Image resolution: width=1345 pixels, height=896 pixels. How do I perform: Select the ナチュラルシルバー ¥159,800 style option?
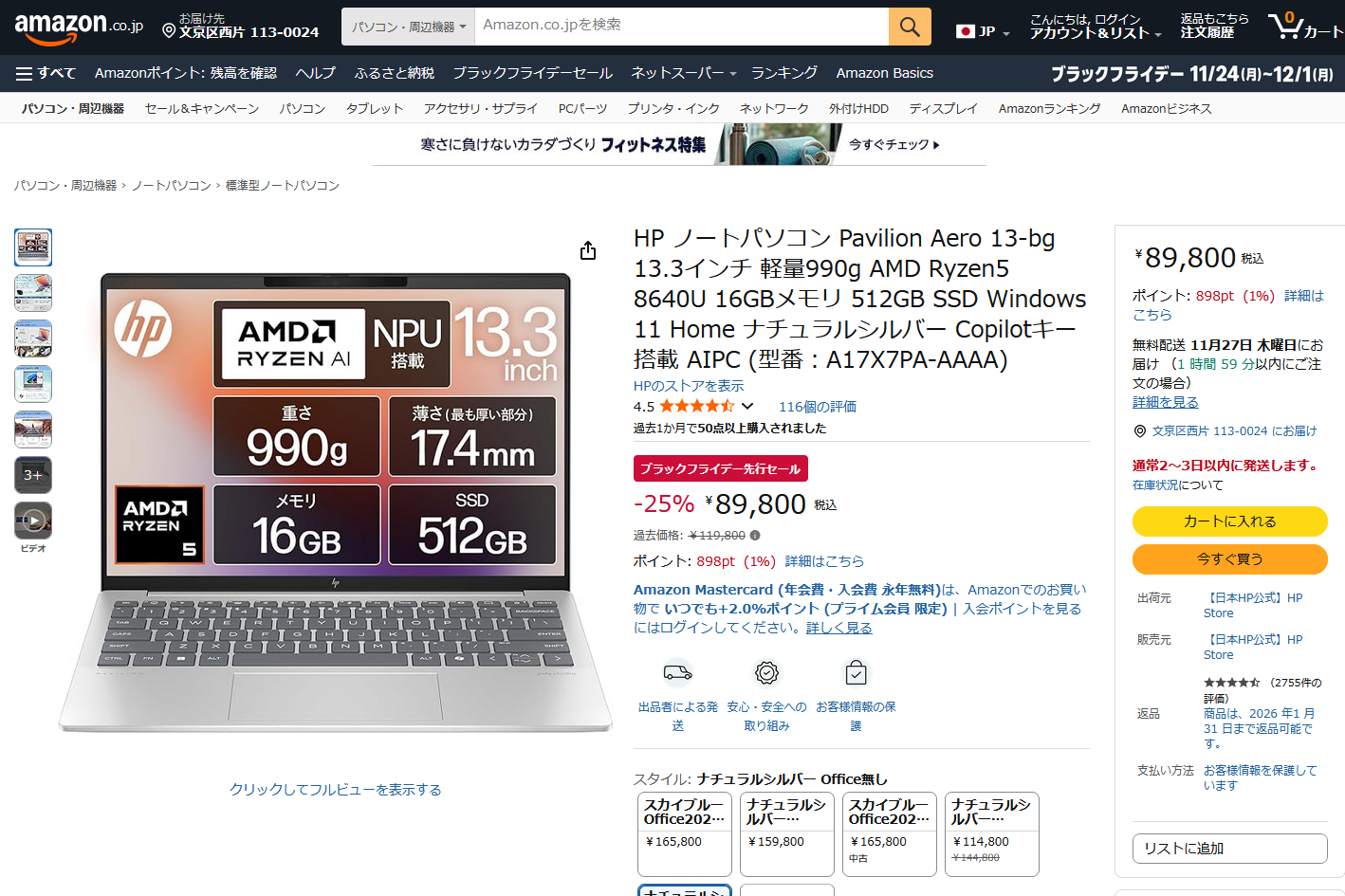click(786, 834)
